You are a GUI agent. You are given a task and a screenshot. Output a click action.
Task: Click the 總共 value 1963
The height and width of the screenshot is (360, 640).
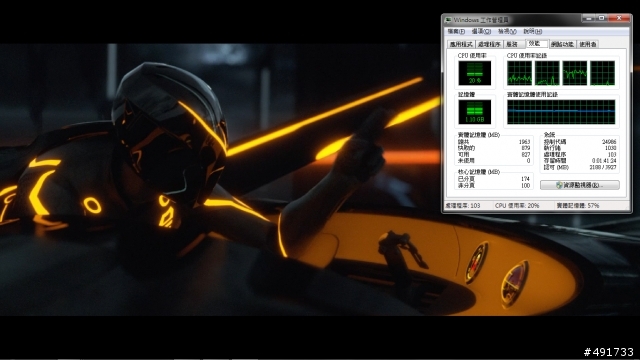coord(524,142)
